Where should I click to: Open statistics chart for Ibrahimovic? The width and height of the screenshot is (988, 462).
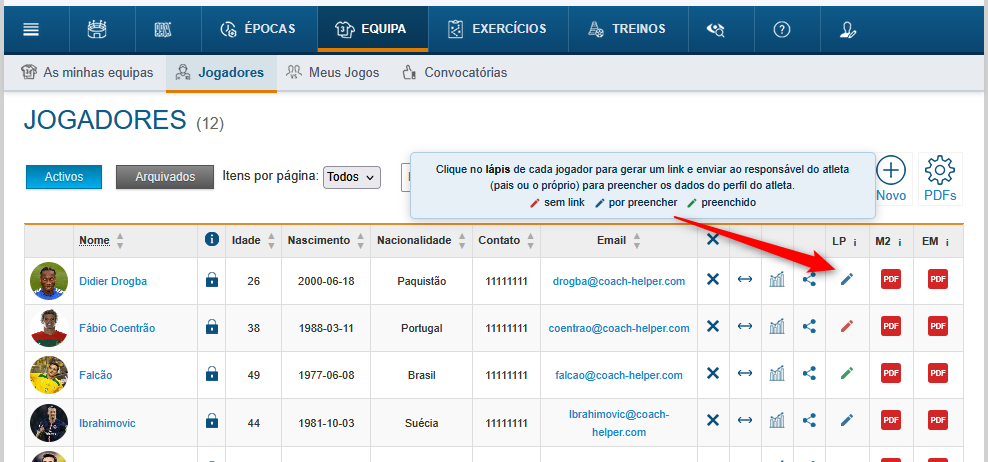point(777,420)
